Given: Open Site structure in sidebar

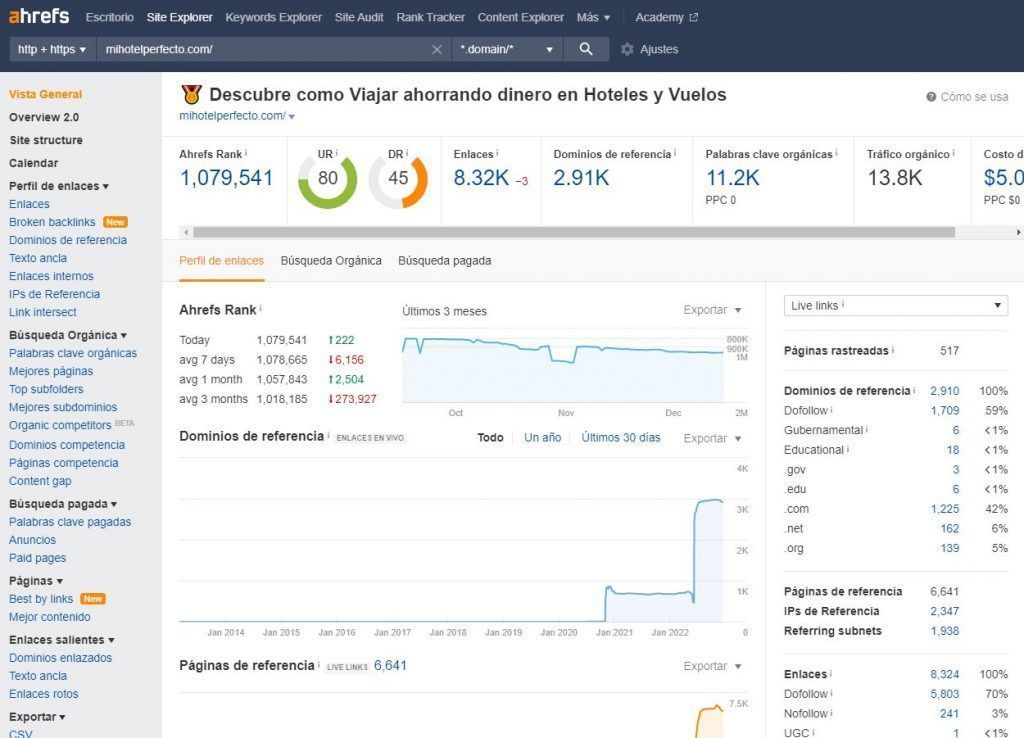Looking at the screenshot, I should click(46, 140).
